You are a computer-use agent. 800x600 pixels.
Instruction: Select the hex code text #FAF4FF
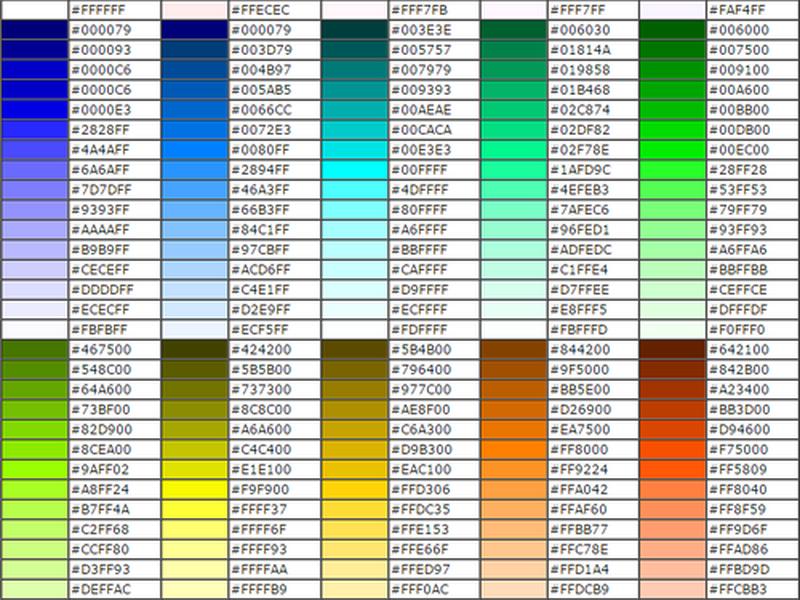click(x=737, y=10)
